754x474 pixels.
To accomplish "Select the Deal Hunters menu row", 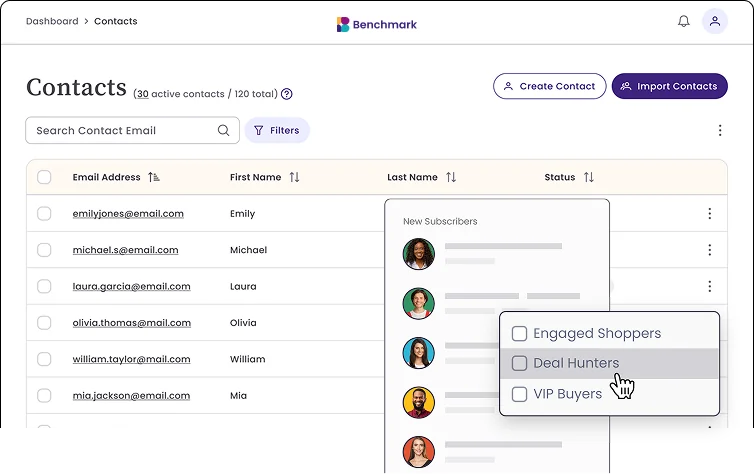I will point(609,363).
